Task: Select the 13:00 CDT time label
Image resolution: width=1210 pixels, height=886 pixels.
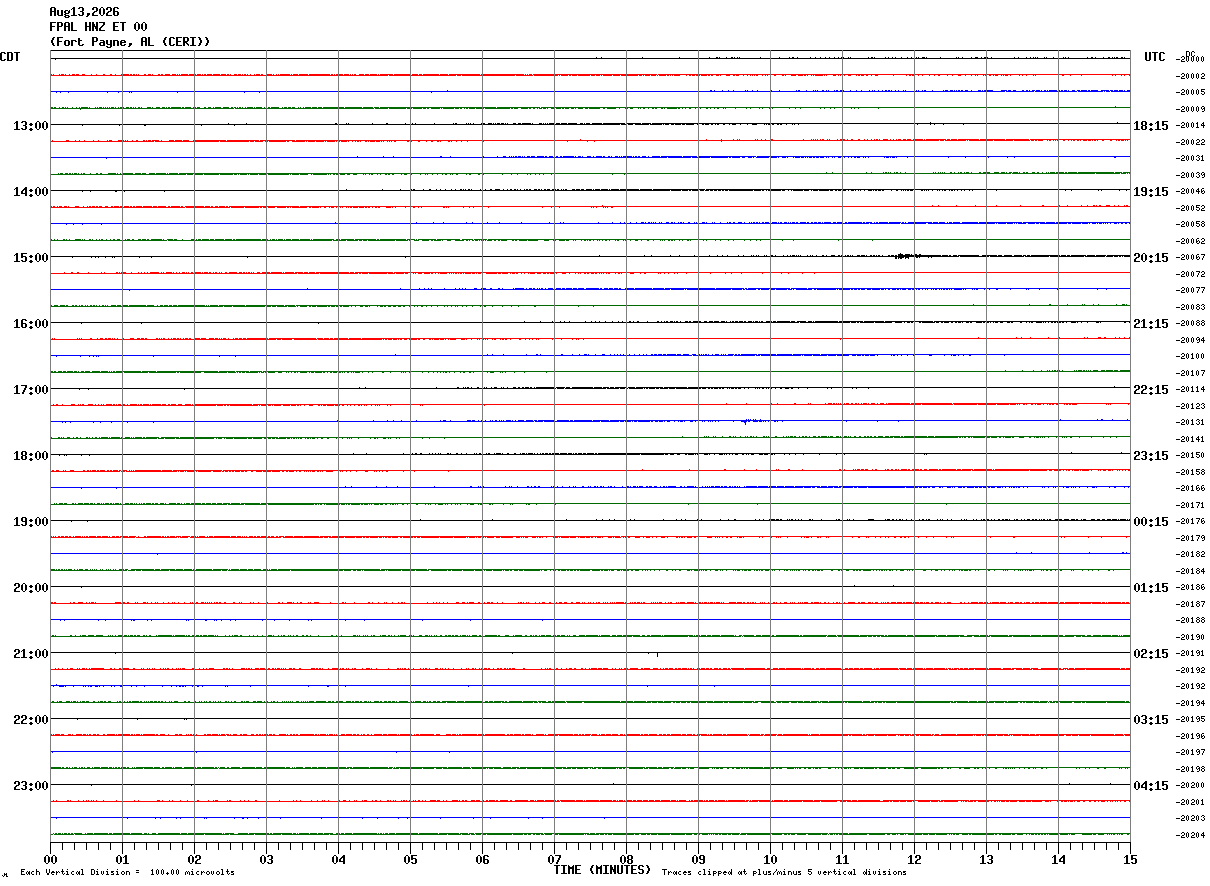Action: click(30, 126)
